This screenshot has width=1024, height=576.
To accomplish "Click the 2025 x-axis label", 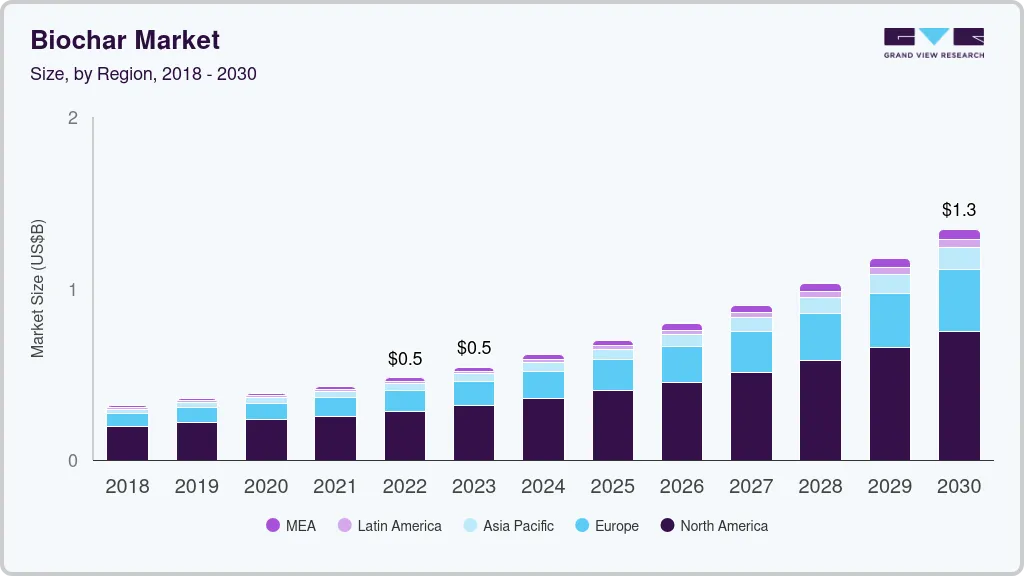I will (x=612, y=487).
